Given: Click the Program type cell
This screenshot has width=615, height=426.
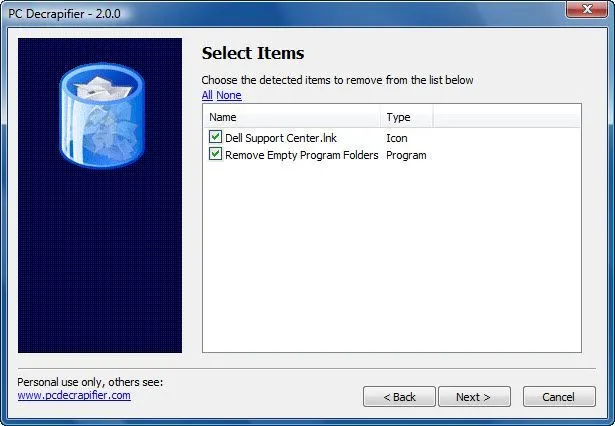Looking at the screenshot, I should [406, 155].
